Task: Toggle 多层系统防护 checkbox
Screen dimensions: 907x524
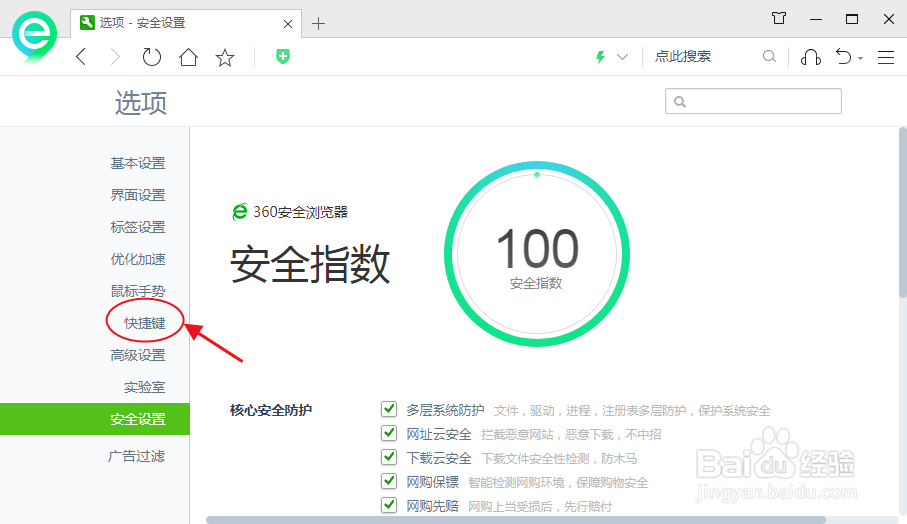Action: (x=389, y=409)
